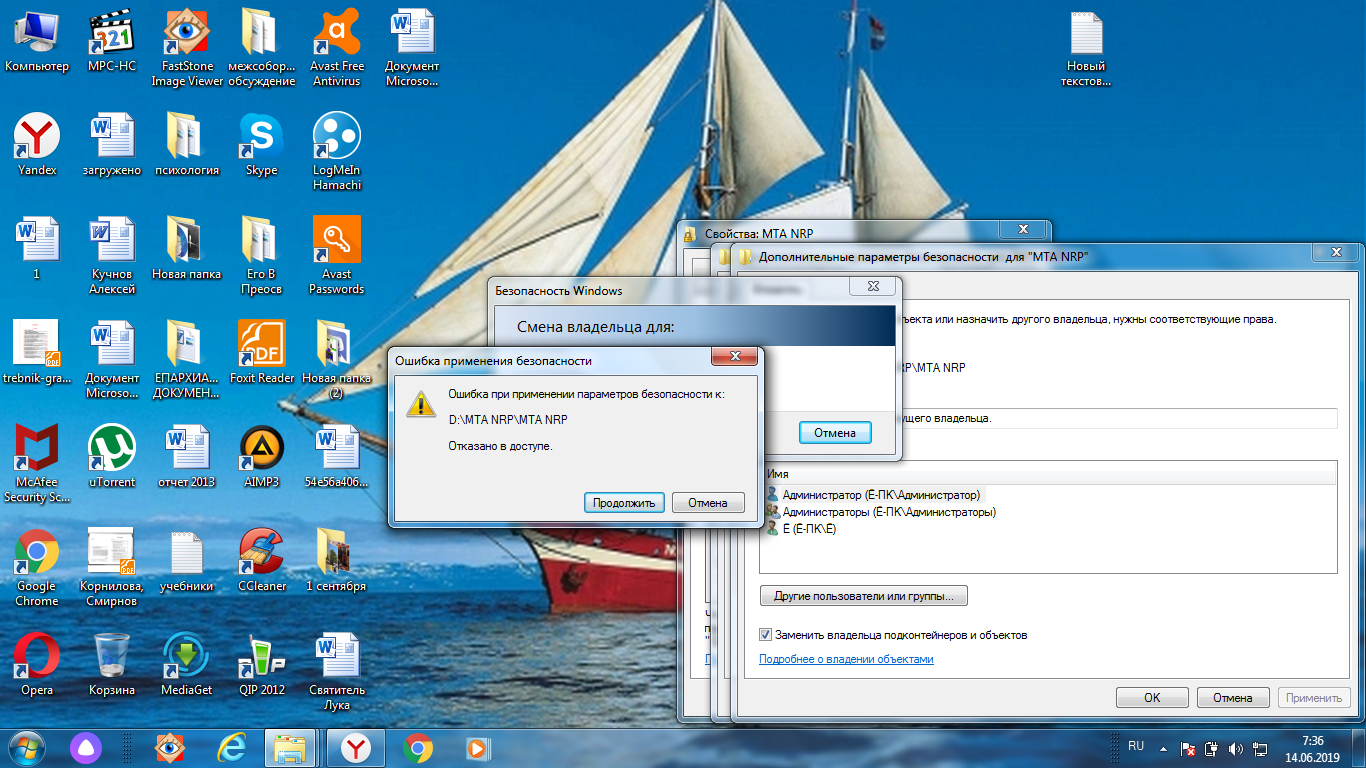Viewport: 1366px width, 768px height.
Task: Open the Кучнов Алексей Word document
Action: point(112,256)
